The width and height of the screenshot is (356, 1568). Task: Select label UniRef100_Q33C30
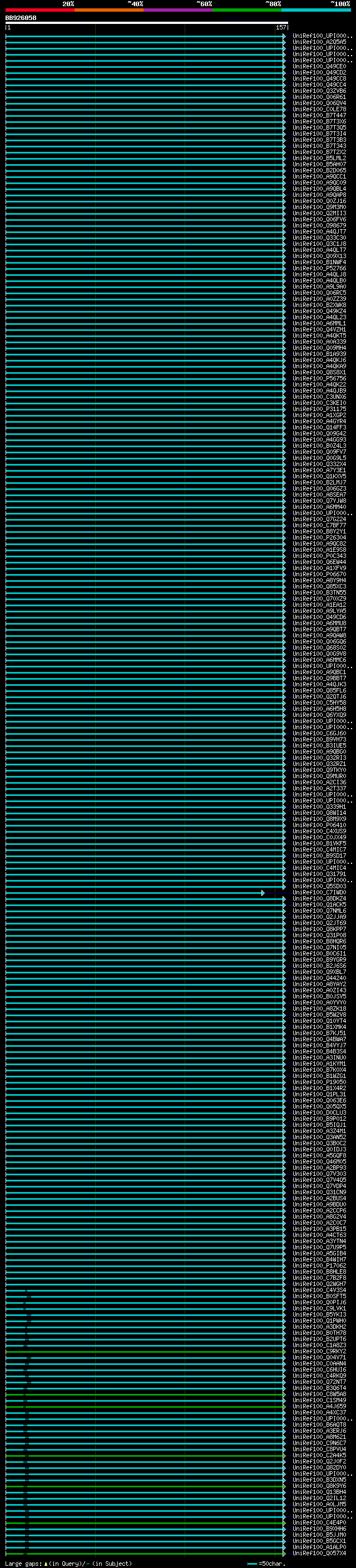(319, 238)
